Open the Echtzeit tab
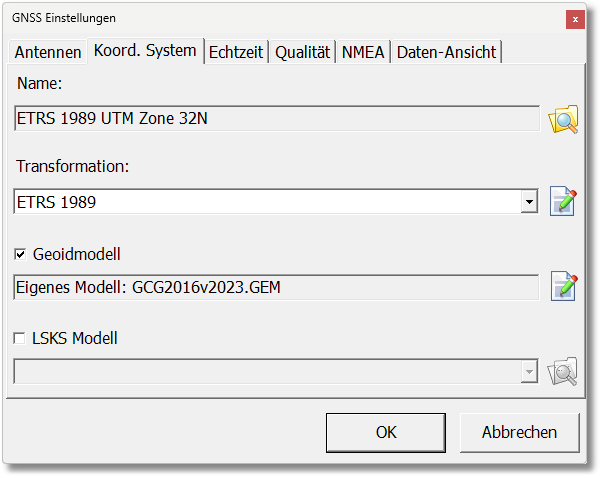 236,52
